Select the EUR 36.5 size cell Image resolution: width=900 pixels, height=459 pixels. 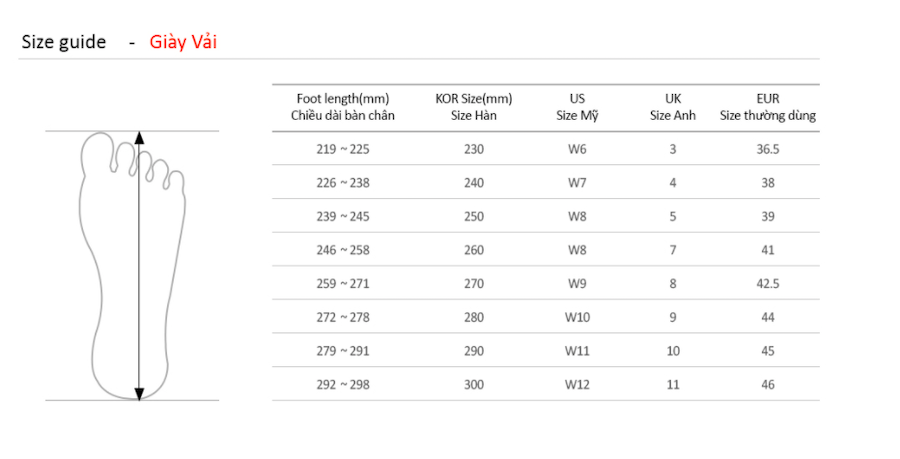(768, 149)
